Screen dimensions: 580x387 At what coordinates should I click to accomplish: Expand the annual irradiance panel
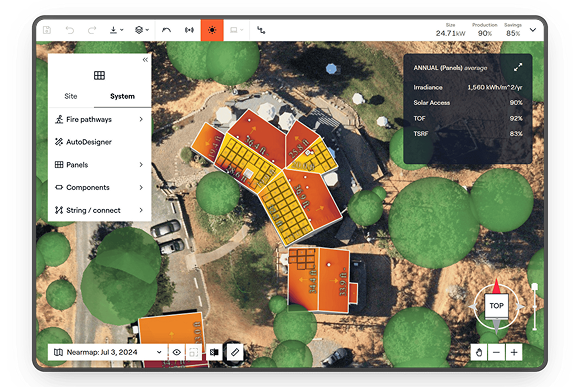[x=518, y=67]
